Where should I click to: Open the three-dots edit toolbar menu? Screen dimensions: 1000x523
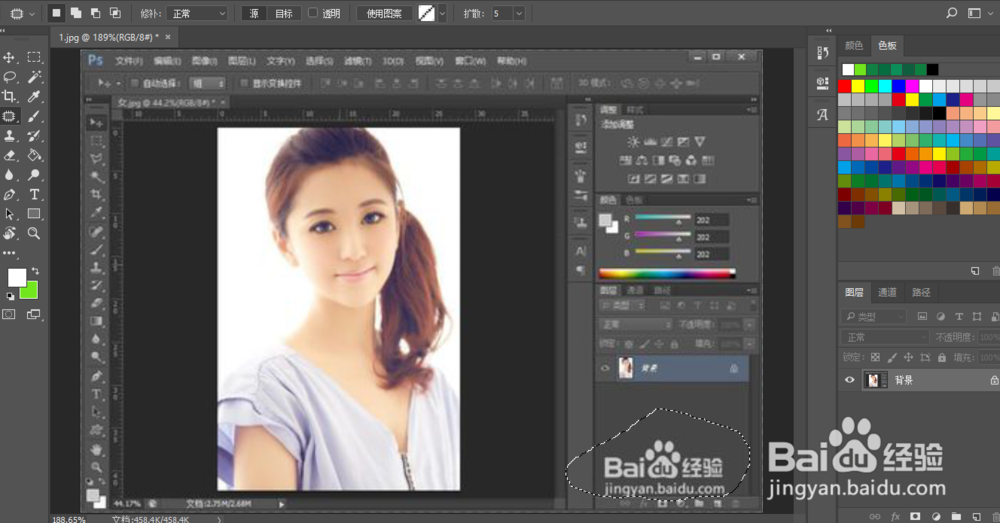[x=9, y=253]
